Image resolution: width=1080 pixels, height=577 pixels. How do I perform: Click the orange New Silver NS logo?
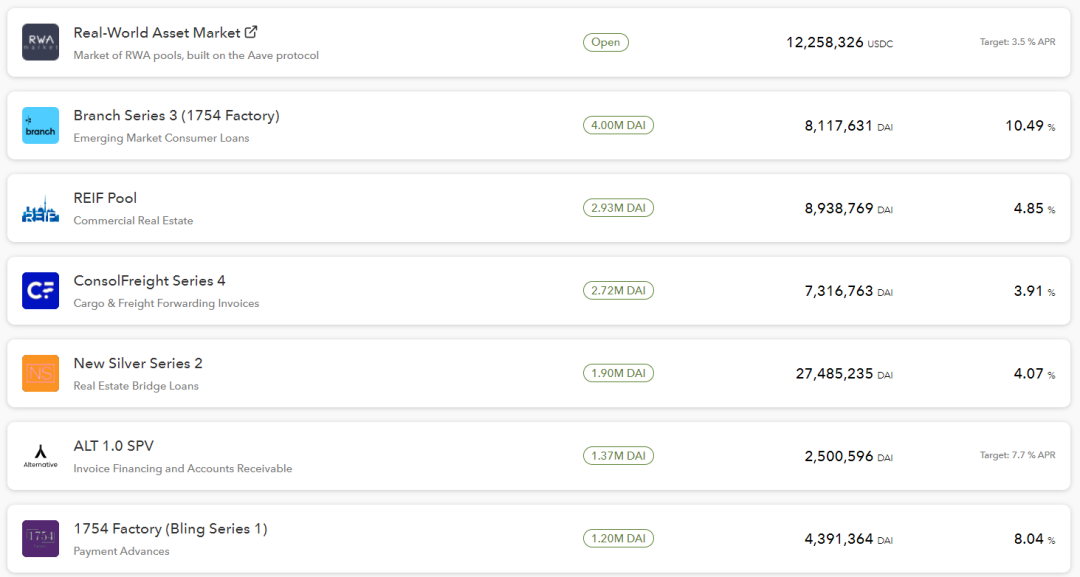pos(40,373)
